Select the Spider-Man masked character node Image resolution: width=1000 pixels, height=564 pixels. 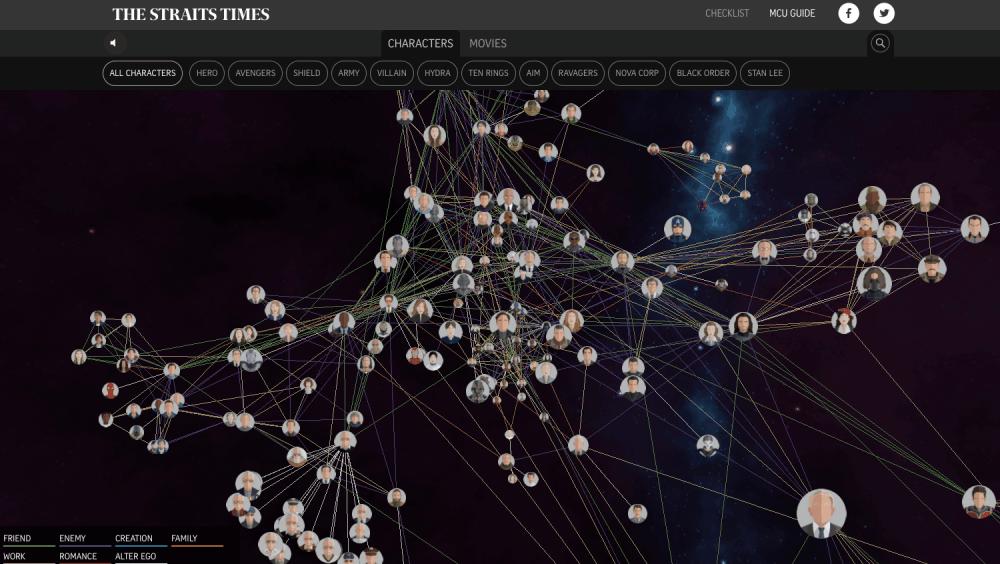(x=110, y=390)
